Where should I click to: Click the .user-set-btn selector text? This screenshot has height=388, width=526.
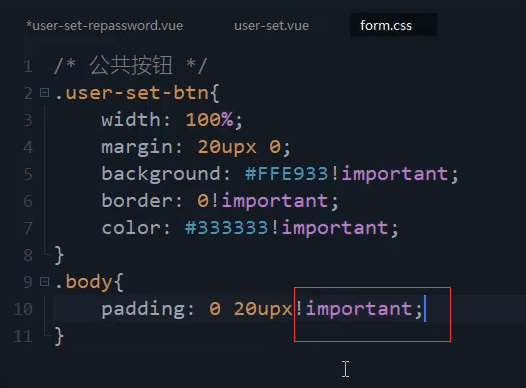click(132, 93)
